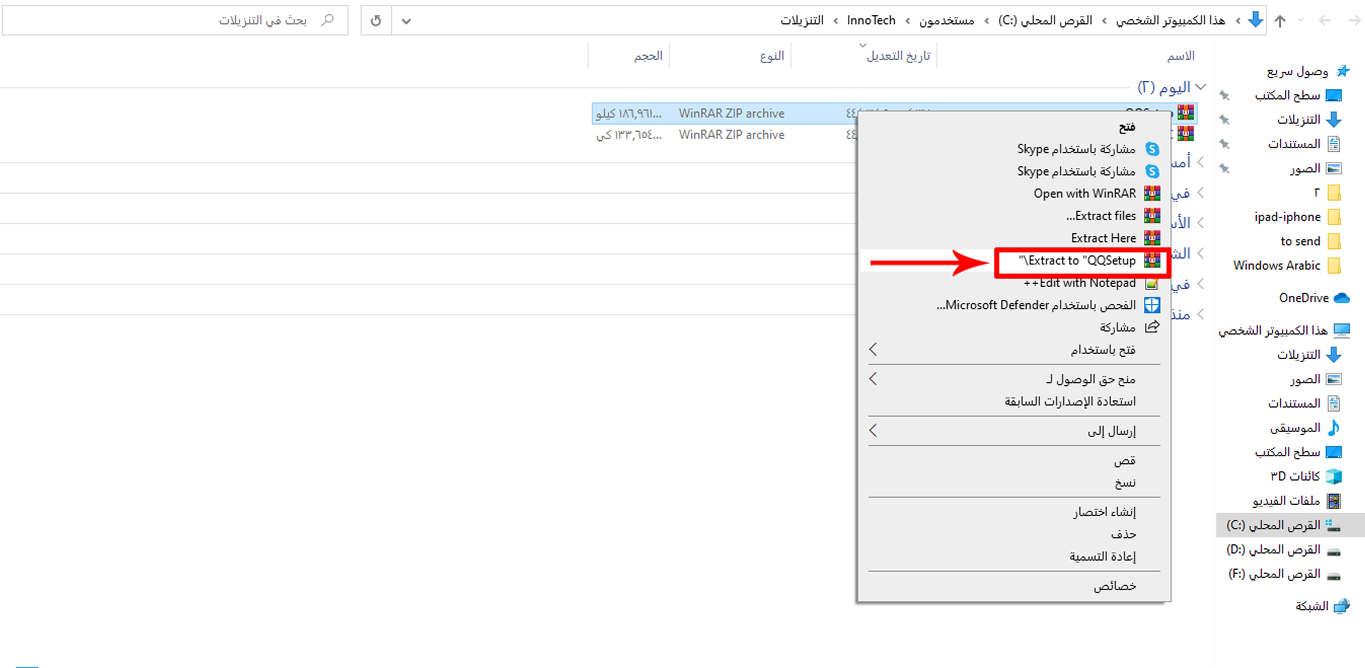
Task: Click the WinRAR icon beside Extract files...
Action: pos(1152,216)
